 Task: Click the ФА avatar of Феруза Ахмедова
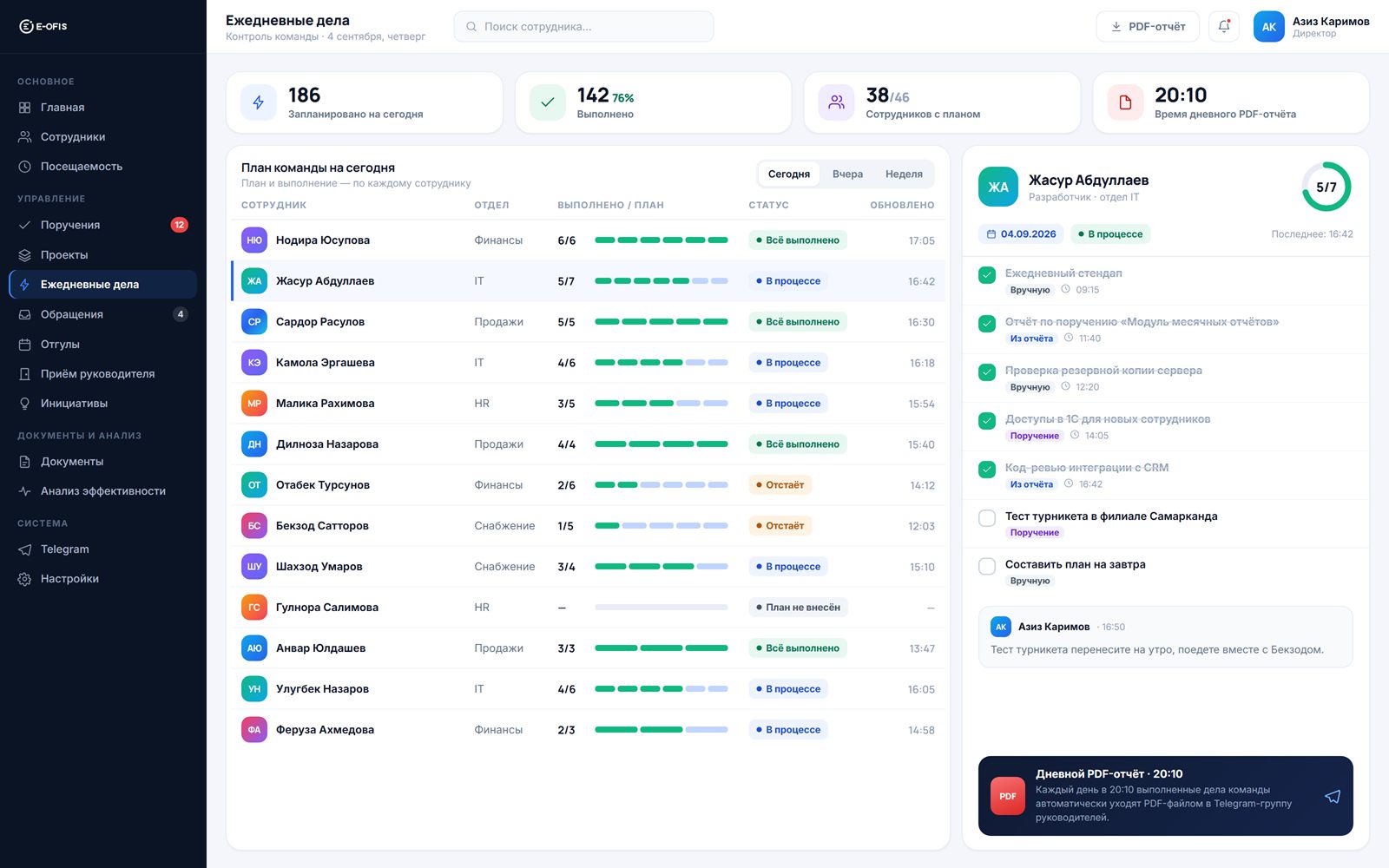tap(254, 730)
